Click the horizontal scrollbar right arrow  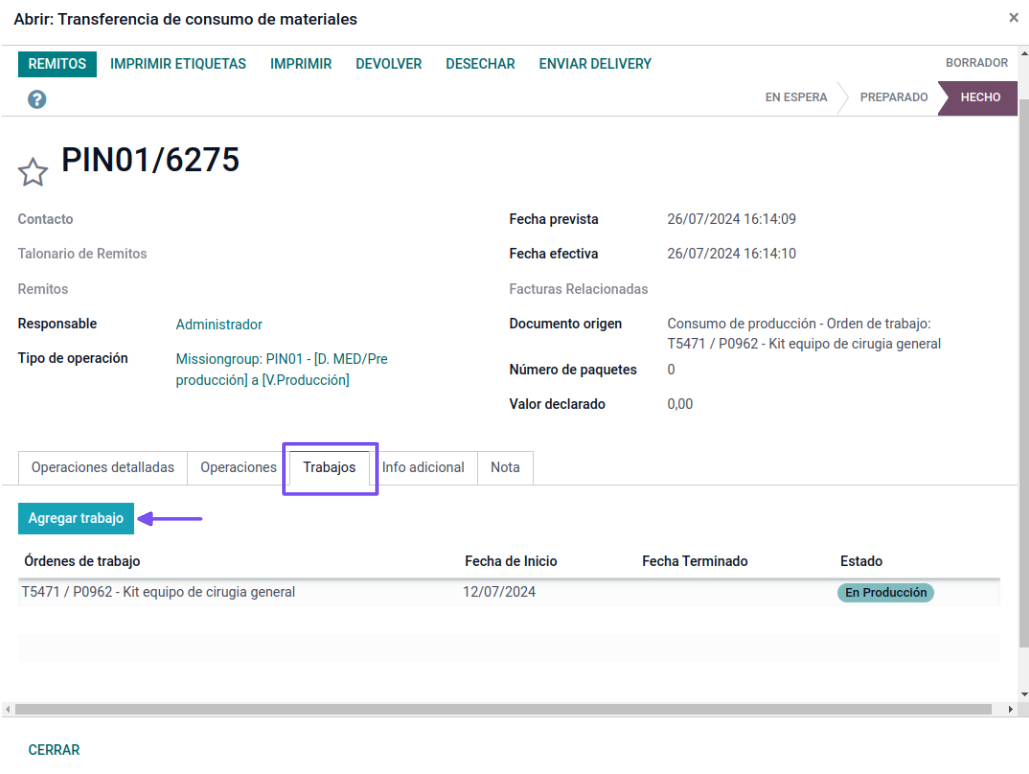point(1010,709)
